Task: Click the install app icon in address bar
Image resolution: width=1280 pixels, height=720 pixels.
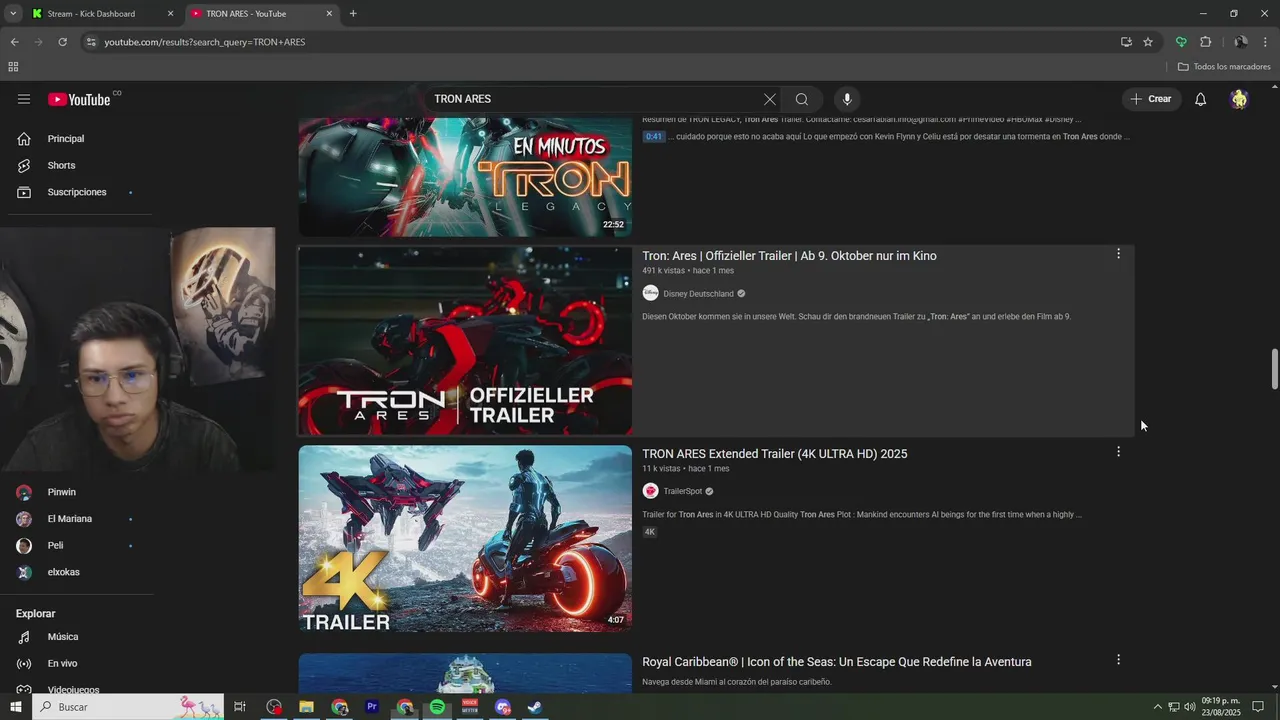Action: pyautogui.click(x=1126, y=42)
